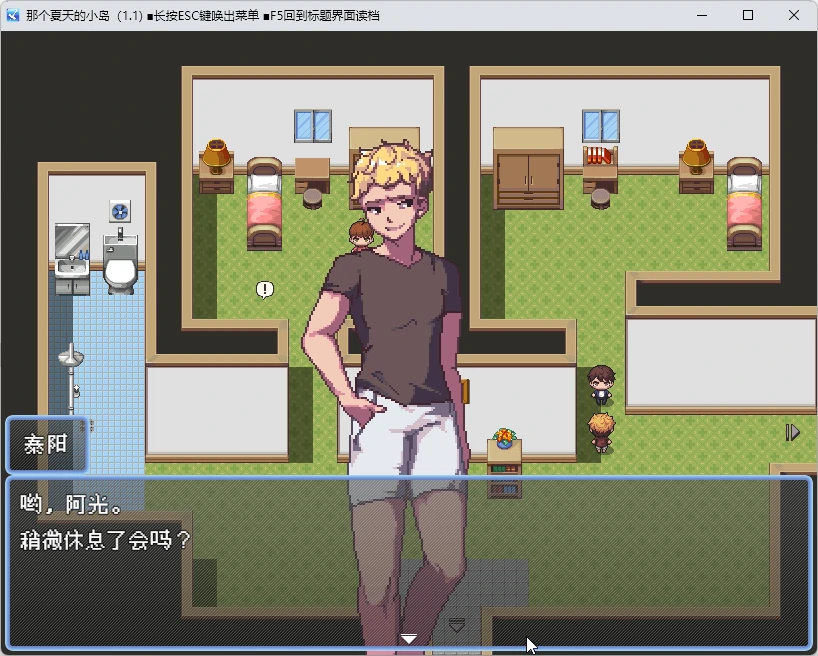Image resolution: width=818 pixels, height=656 pixels.
Task: Click the fast-forward skip arrow icon
Action: 793,432
